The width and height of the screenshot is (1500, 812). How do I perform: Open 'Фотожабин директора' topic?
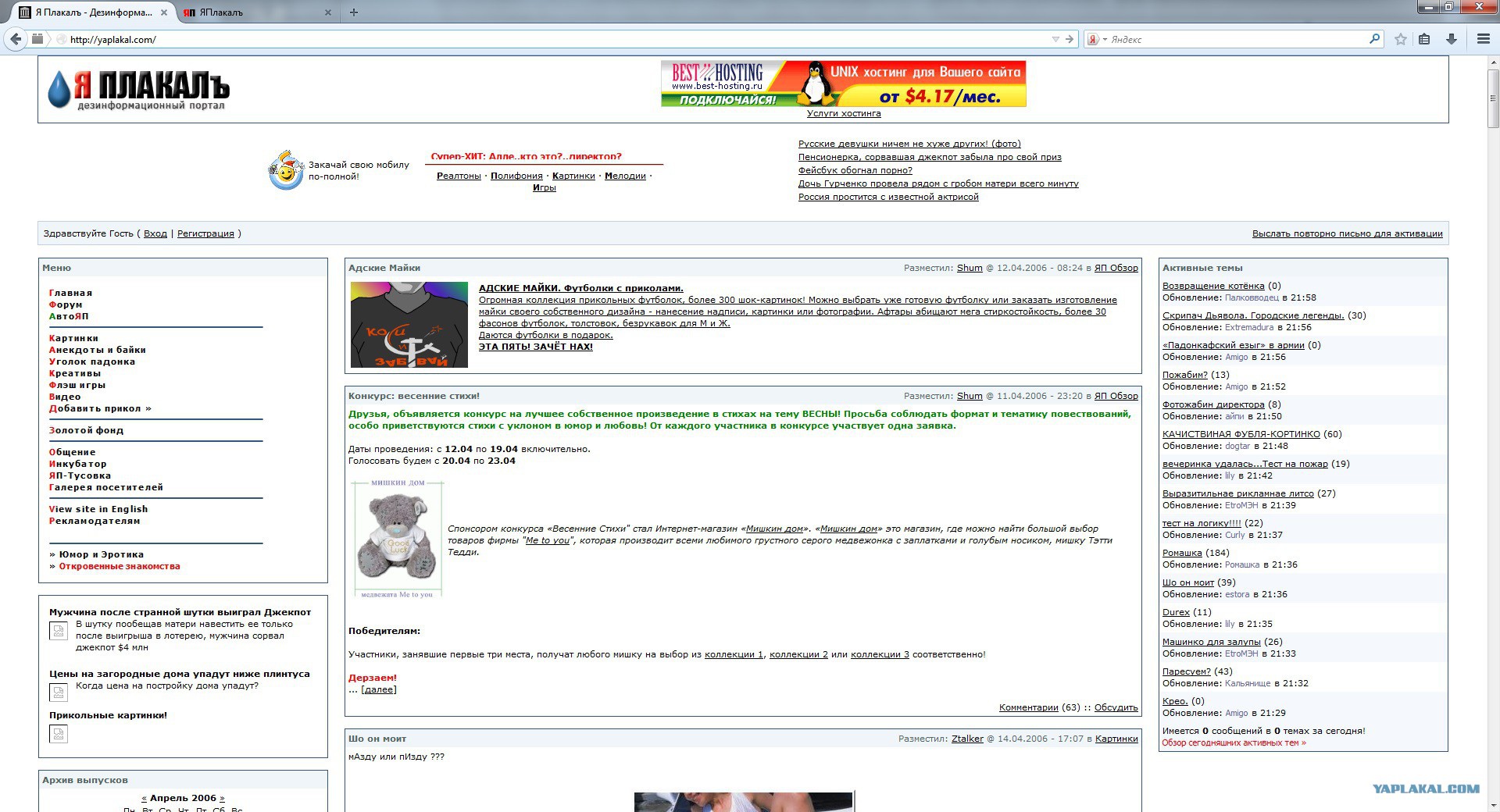tap(1213, 404)
